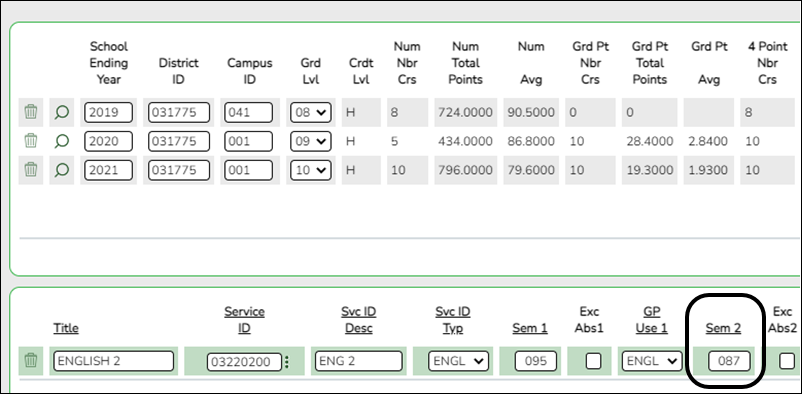This screenshot has width=802, height=394.
Task: Edit Campus ID field in 2021 row
Action: click(249, 169)
